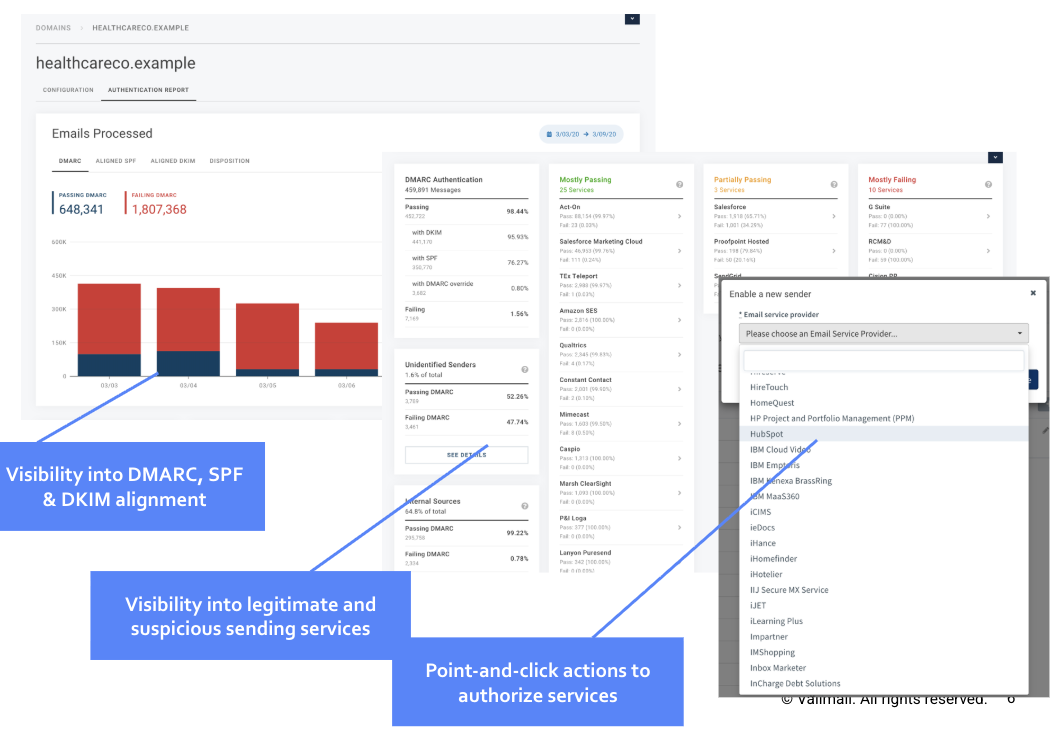Image resolution: width=1060 pixels, height=742 pixels.
Task: Click help icon beside Mostly Passing
Action: pos(680,185)
